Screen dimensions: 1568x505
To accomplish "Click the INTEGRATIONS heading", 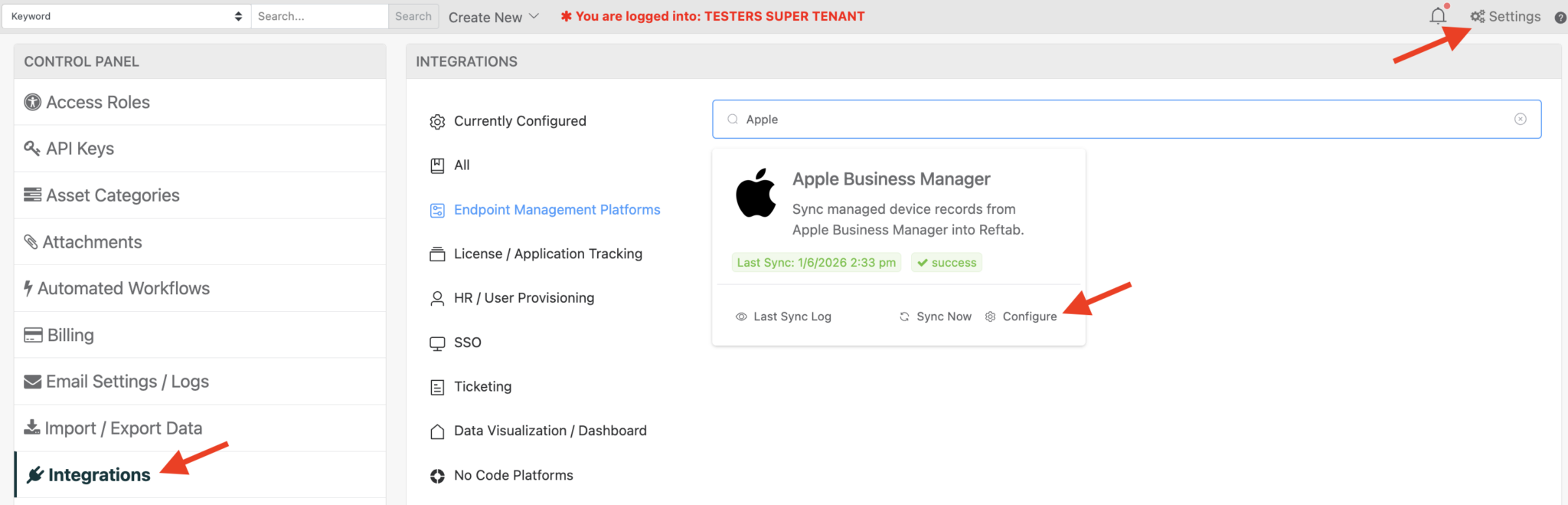I will (466, 61).
